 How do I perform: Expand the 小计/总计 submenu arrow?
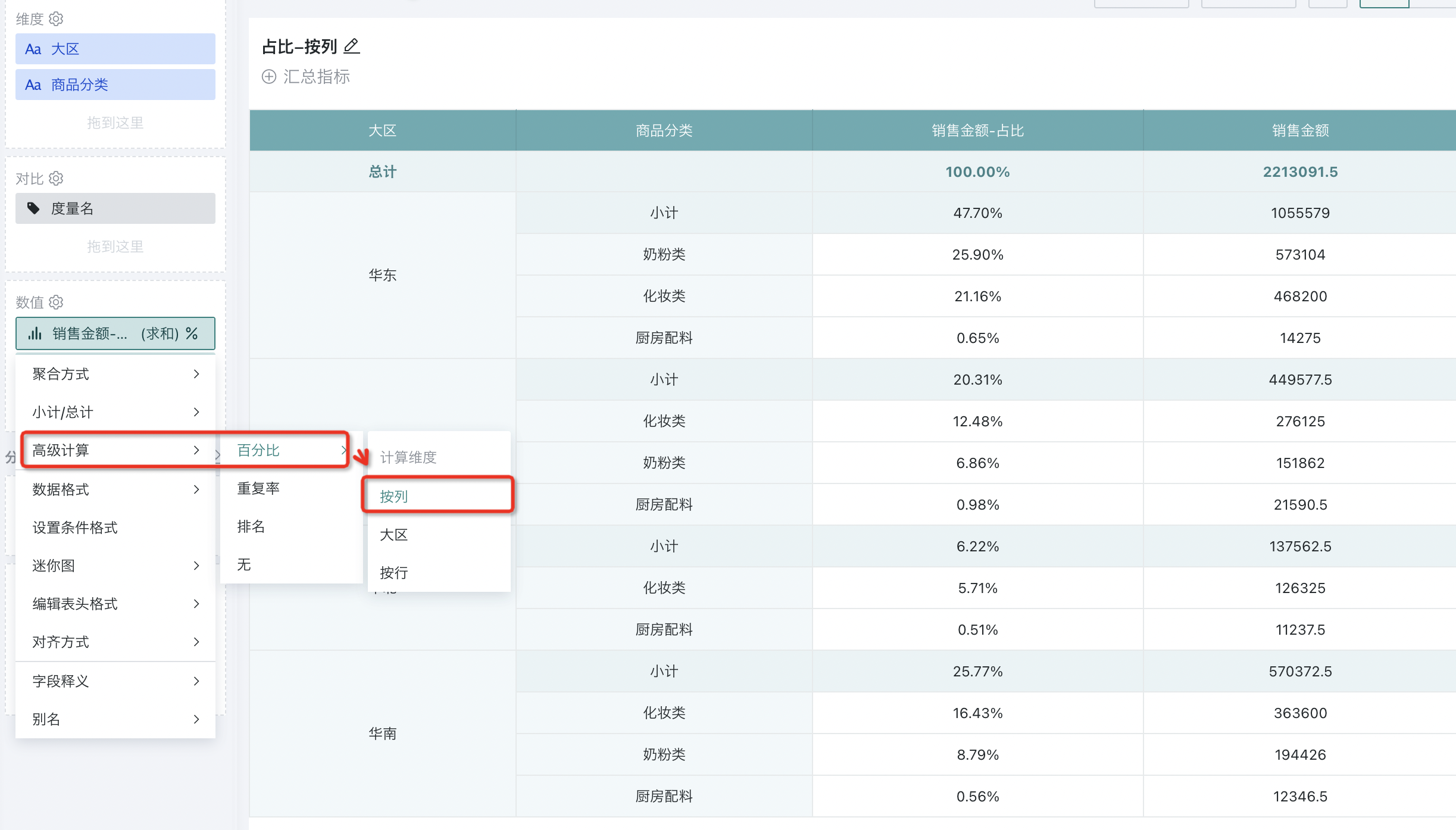pyautogui.click(x=196, y=412)
